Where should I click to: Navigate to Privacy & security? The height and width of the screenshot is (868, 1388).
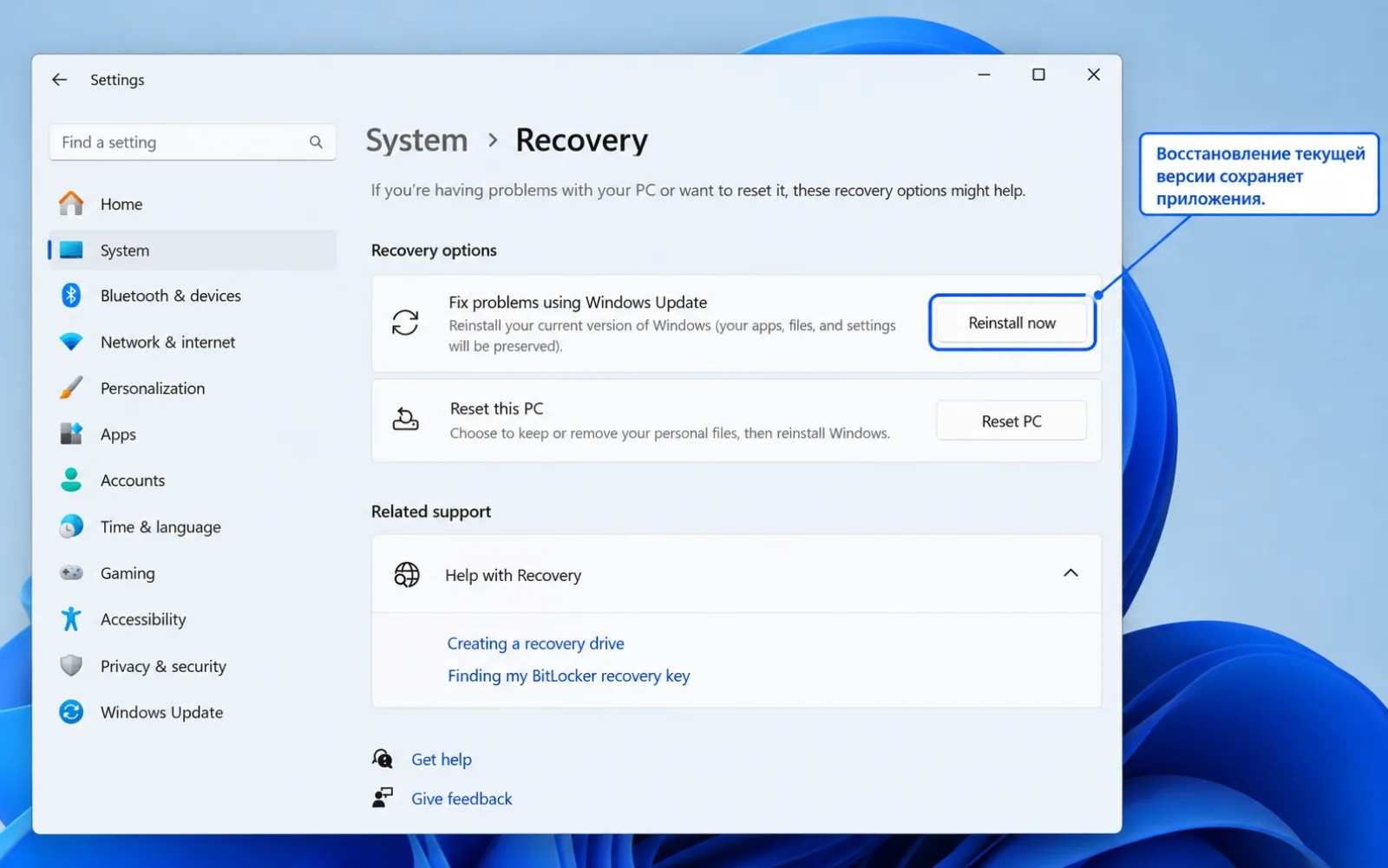[193, 665]
